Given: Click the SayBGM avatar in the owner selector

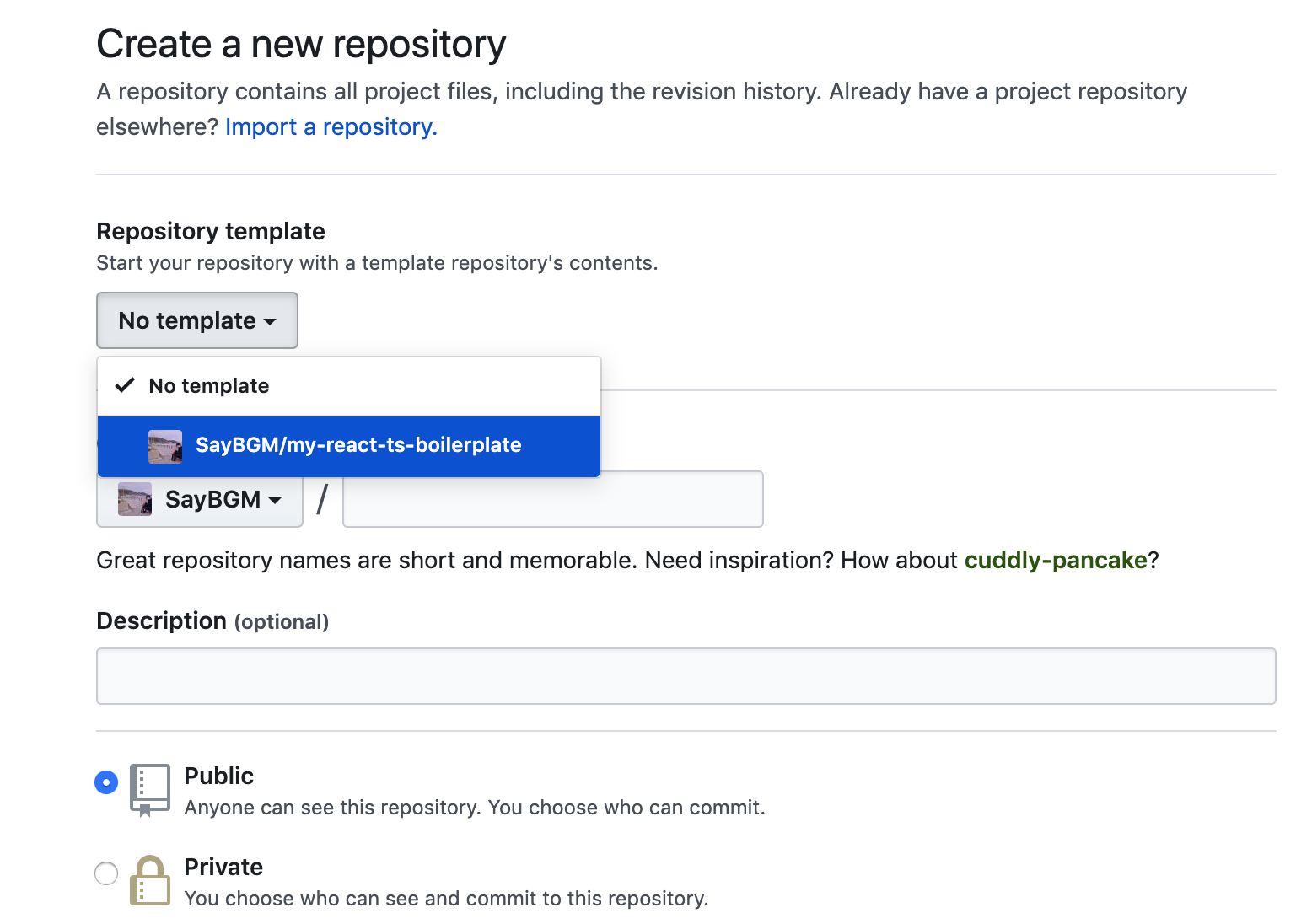Looking at the screenshot, I should [x=133, y=499].
